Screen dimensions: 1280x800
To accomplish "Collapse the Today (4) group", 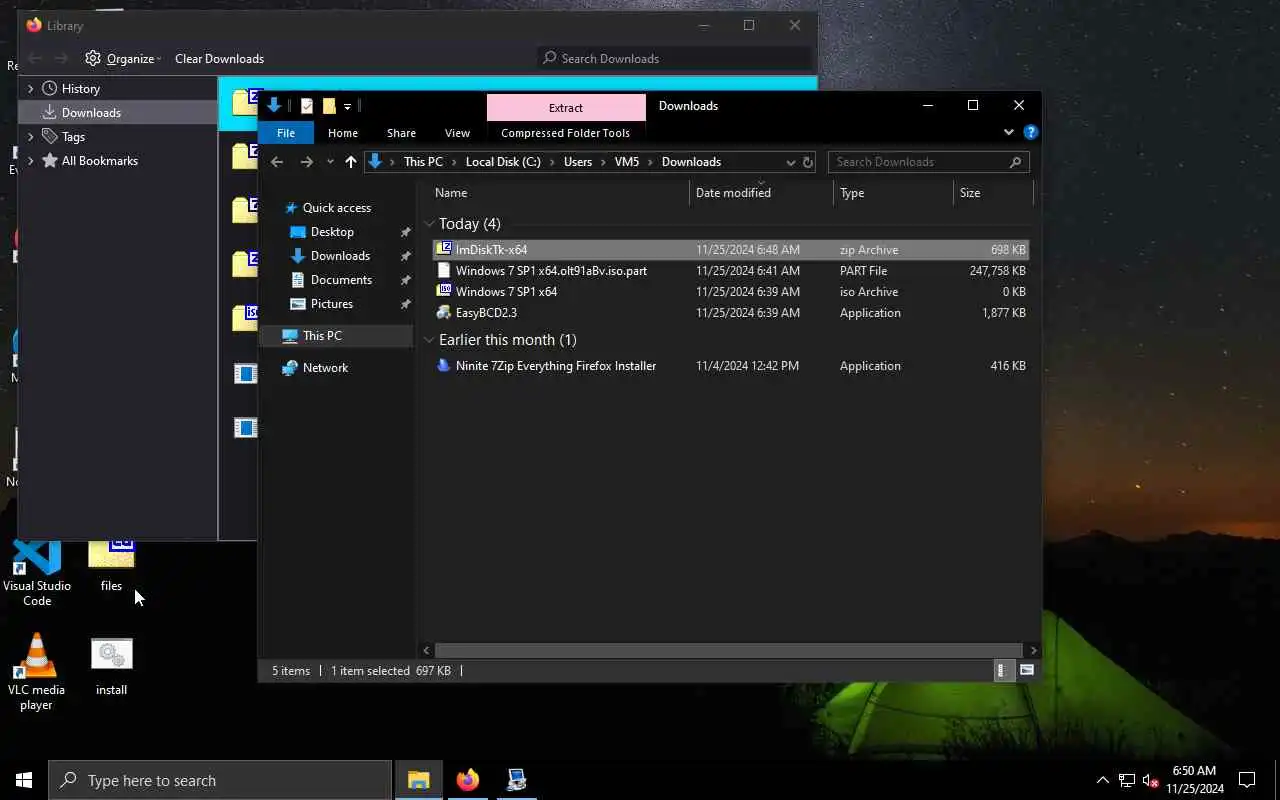I will pyautogui.click(x=429, y=224).
